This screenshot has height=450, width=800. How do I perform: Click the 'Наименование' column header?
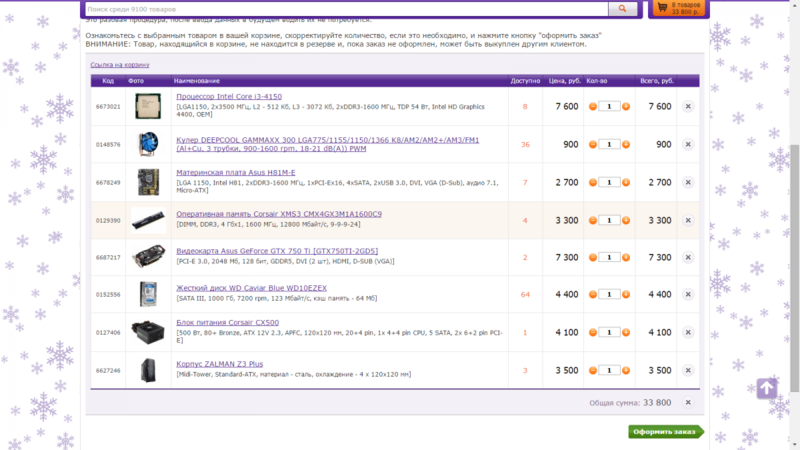click(195, 80)
